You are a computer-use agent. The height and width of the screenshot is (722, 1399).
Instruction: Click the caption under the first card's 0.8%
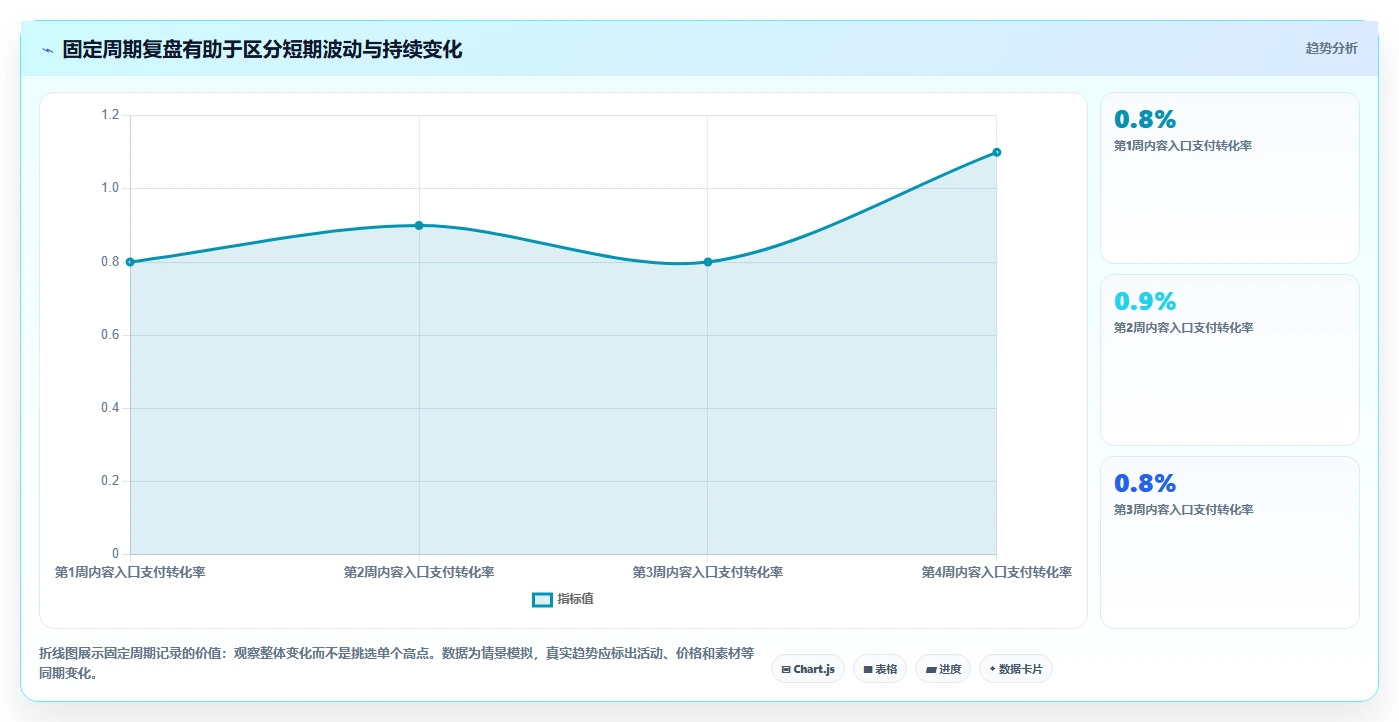(x=1183, y=146)
